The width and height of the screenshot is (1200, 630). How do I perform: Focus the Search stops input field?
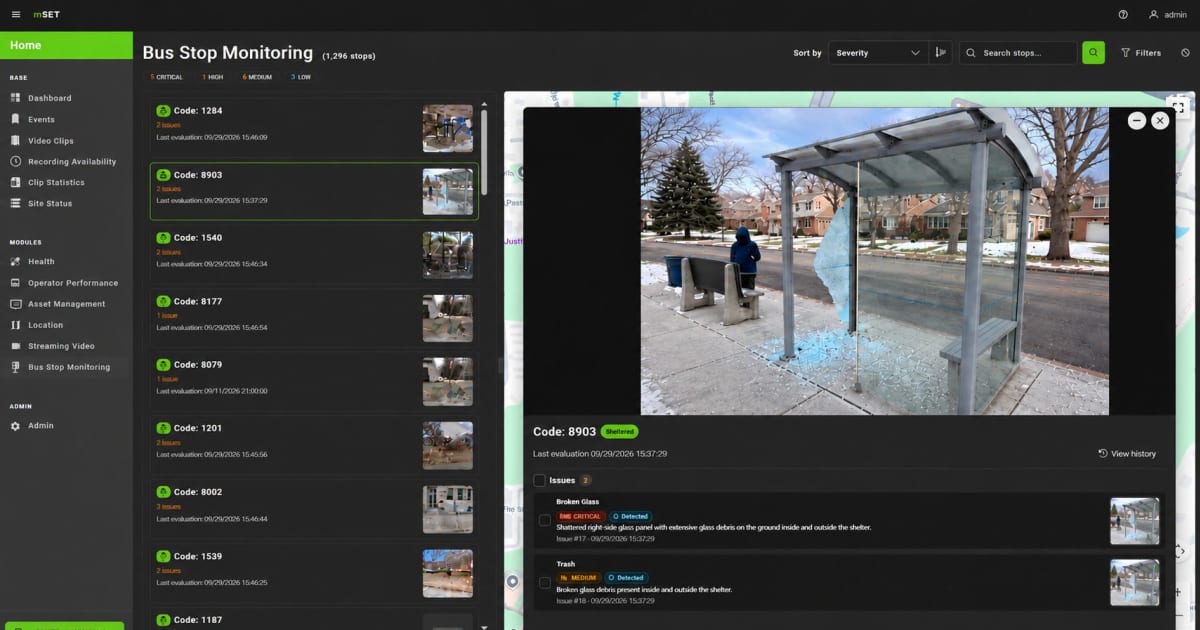[1018, 53]
